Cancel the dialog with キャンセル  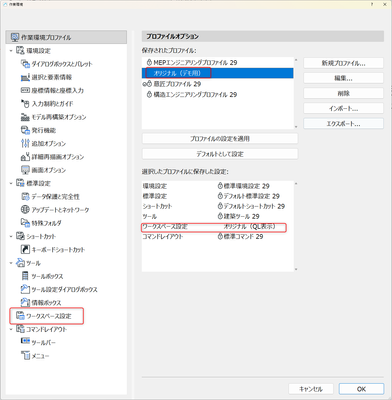click(311, 389)
